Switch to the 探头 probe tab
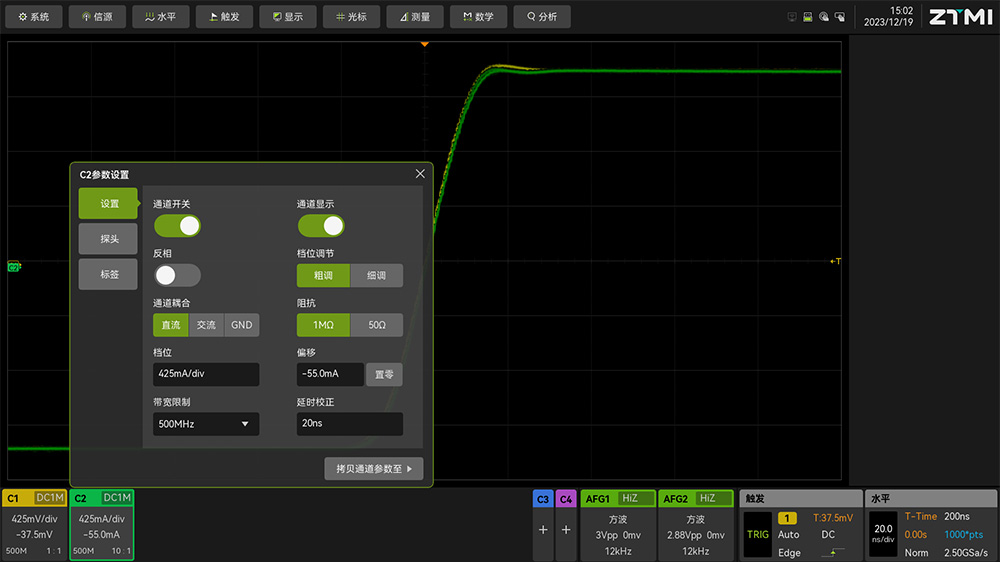 pos(109,239)
